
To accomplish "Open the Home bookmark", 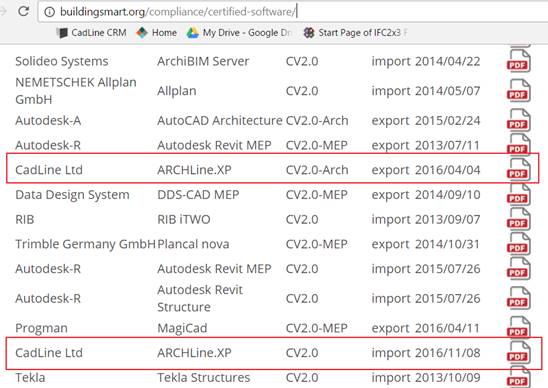I will pos(156,33).
